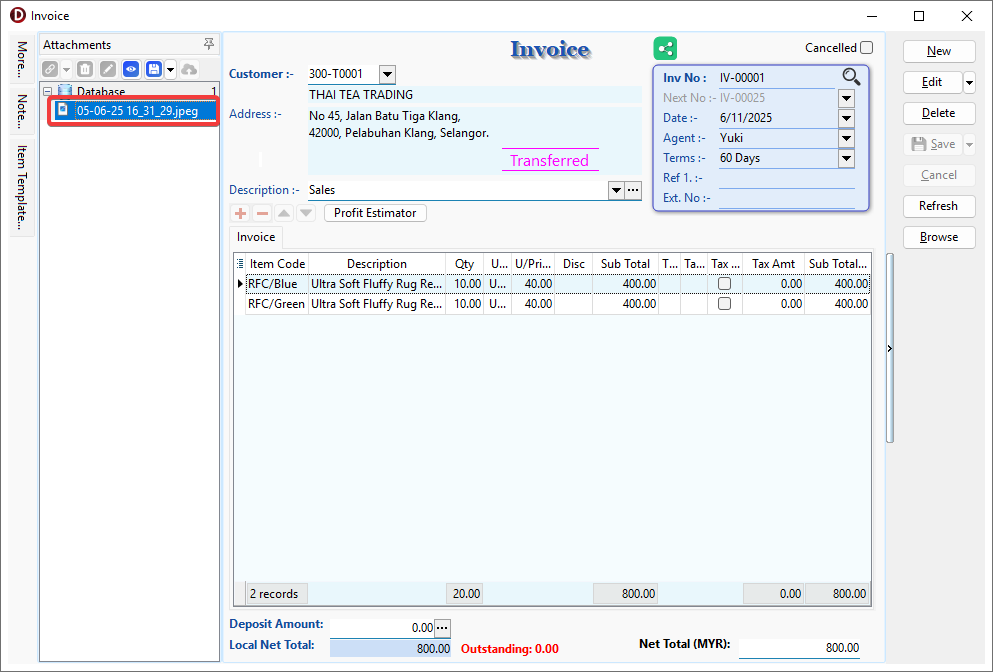Open the Profit Estimator
The width and height of the screenshot is (993, 672).
pos(376,213)
